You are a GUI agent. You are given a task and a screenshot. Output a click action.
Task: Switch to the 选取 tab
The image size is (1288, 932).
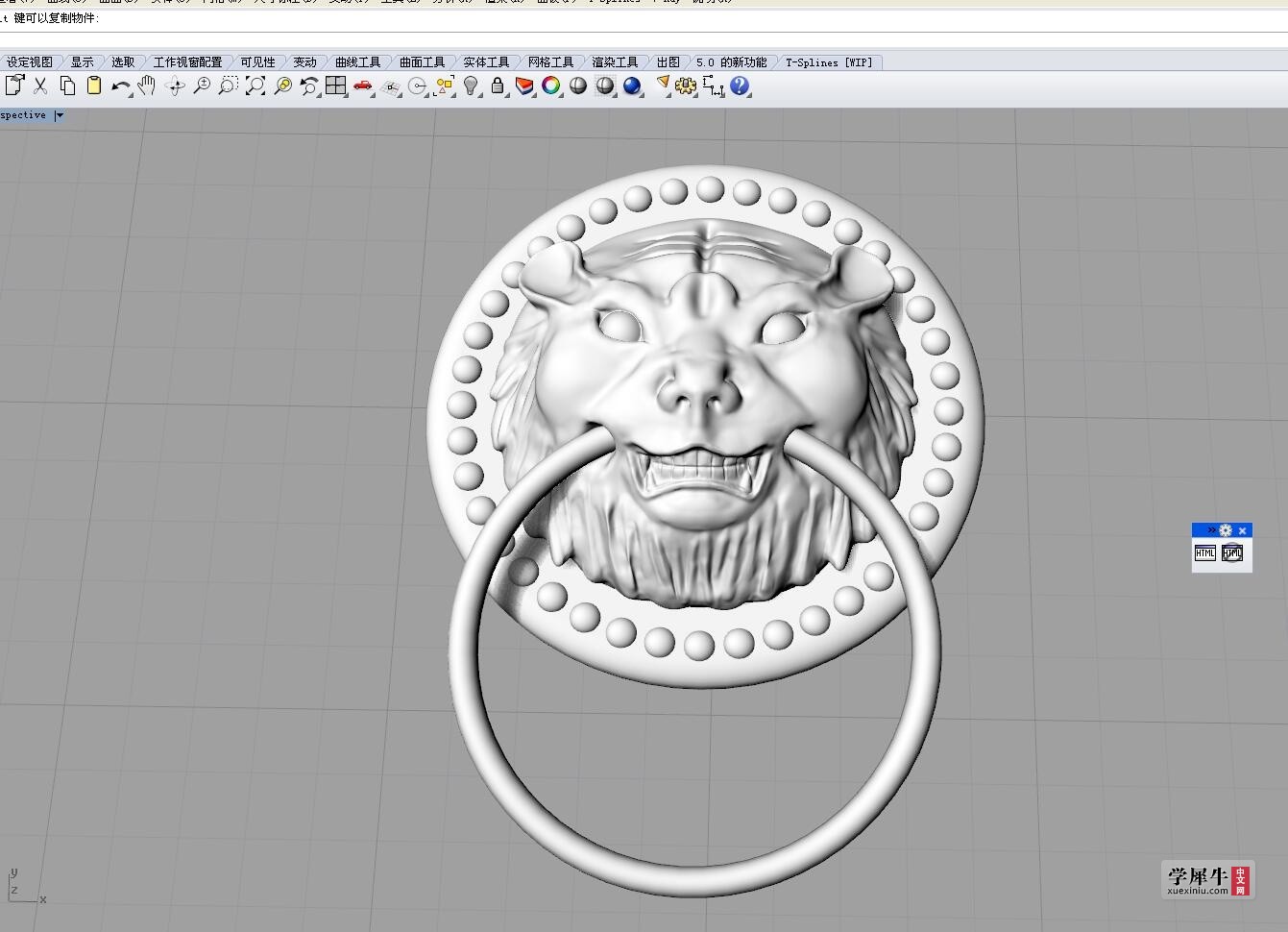click(123, 62)
